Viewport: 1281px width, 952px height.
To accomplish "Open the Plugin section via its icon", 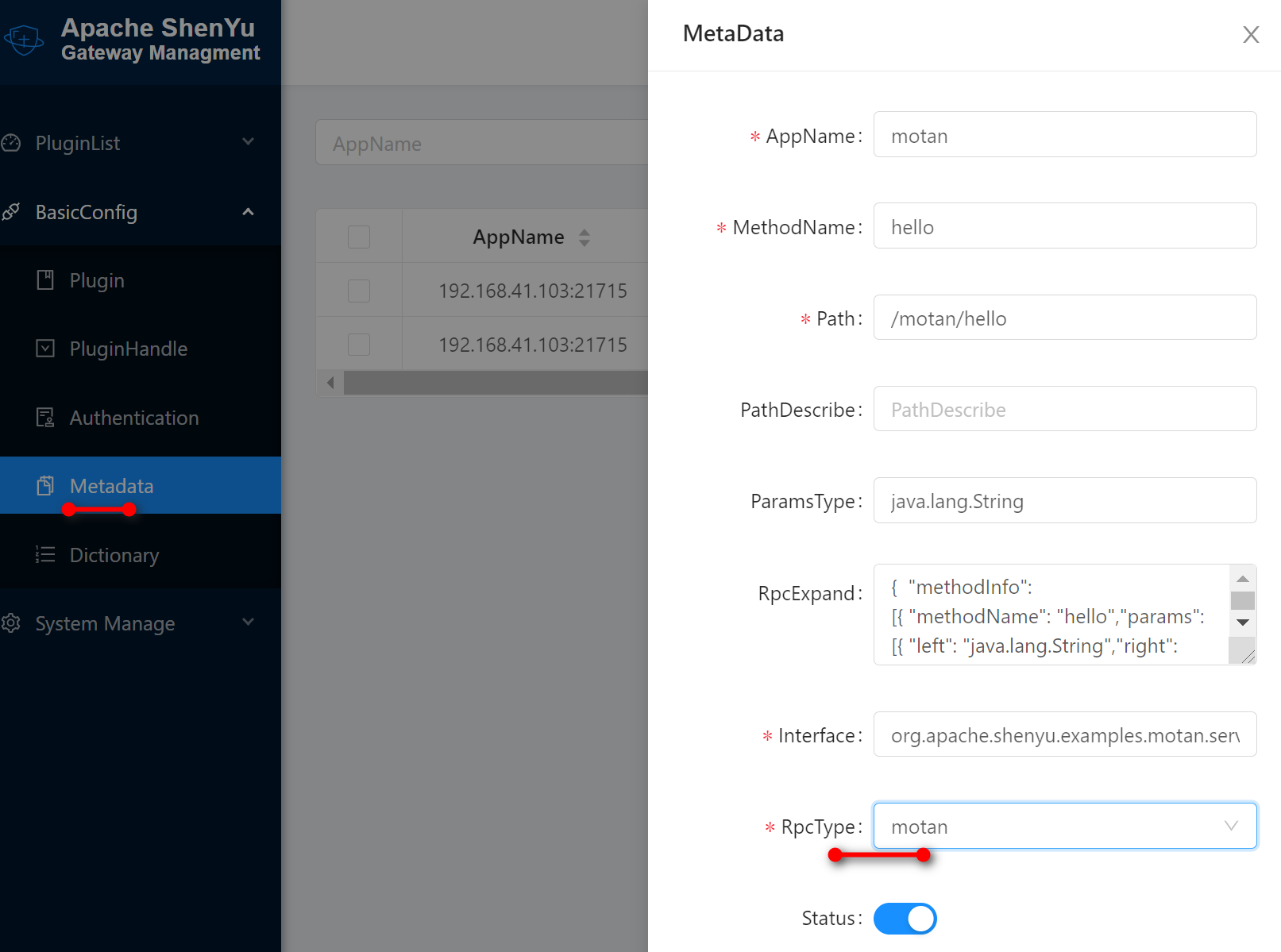I will click(x=45, y=280).
